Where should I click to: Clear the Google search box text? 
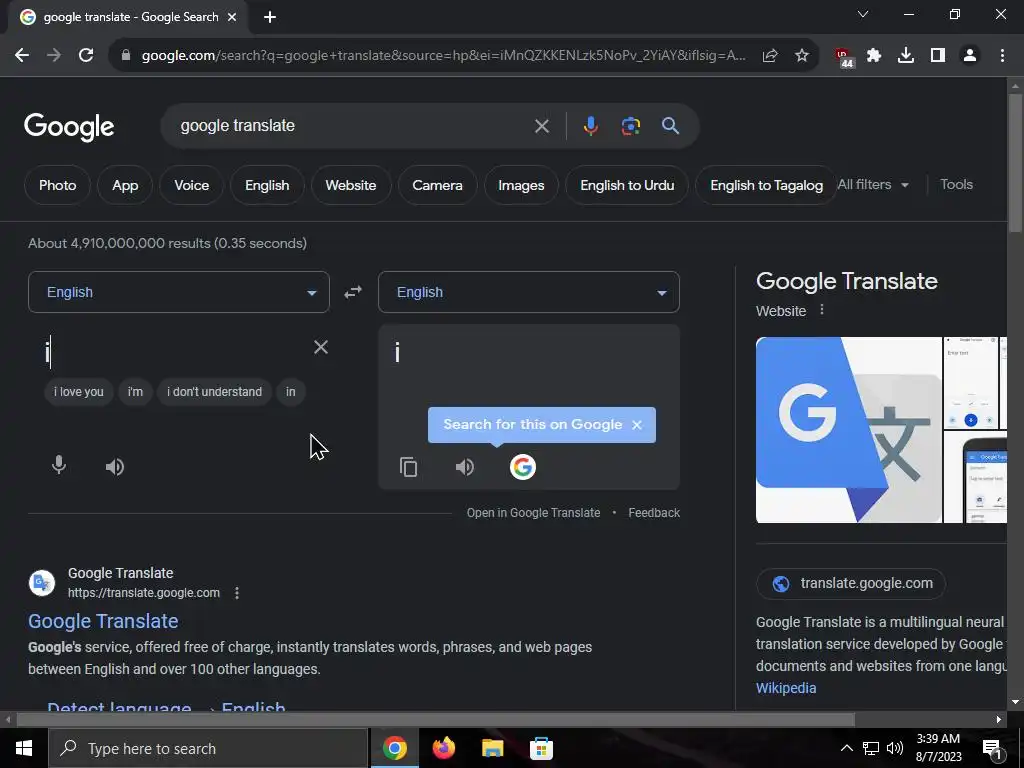point(541,126)
